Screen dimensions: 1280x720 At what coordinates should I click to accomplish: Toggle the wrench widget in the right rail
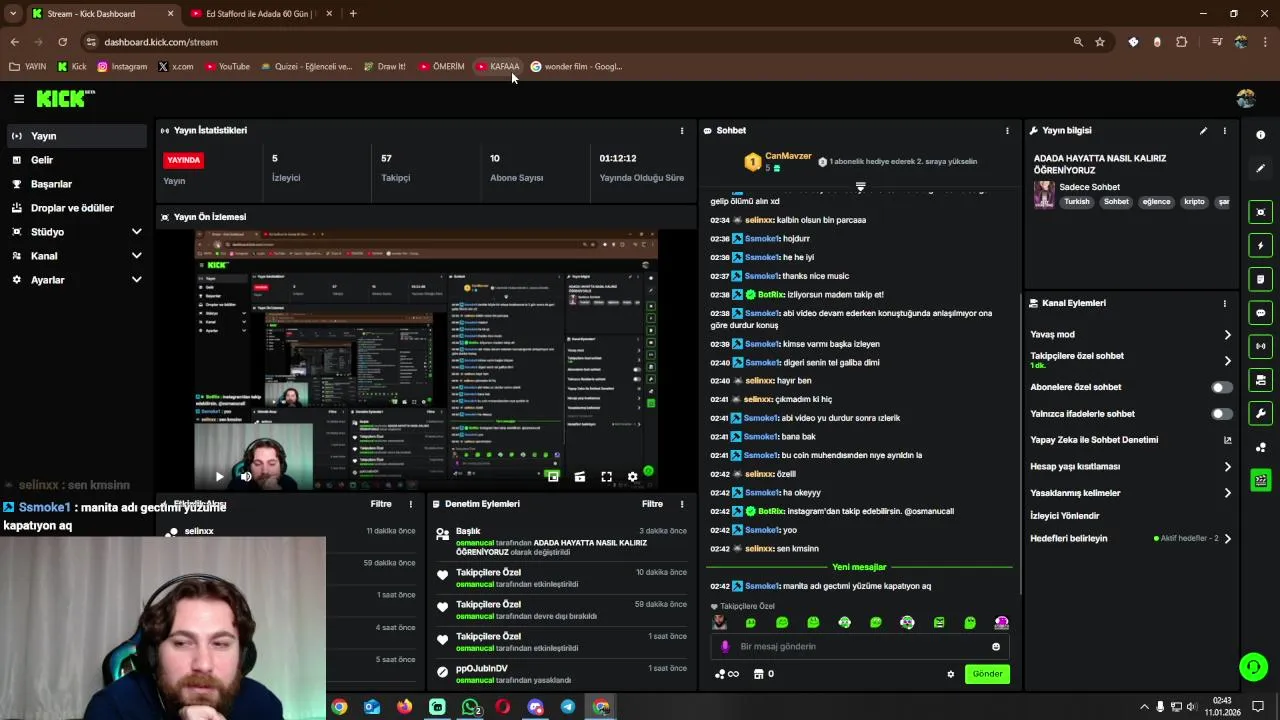coord(1260,414)
